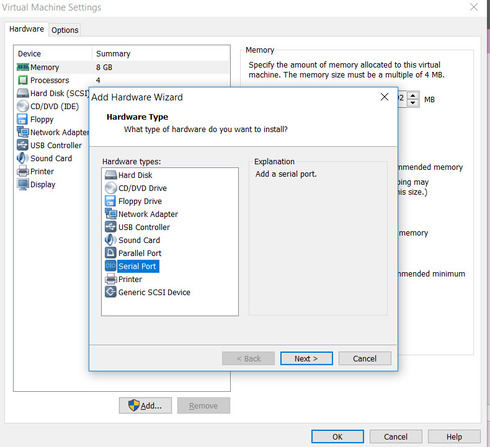The height and width of the screenshot is (447, 490).
Task: Select Serial Port list entry
Action: click(132, 266)
